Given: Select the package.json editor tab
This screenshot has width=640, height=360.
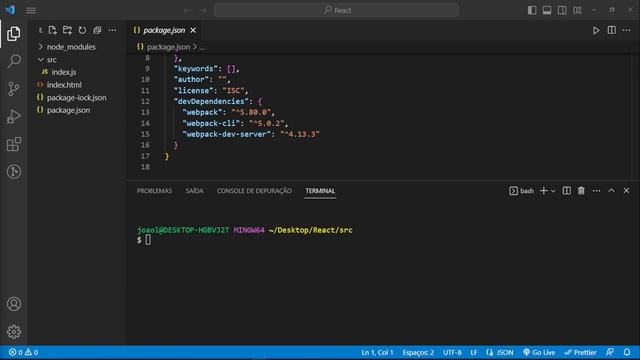Looking at the screenshot, I should coord(164,30).
